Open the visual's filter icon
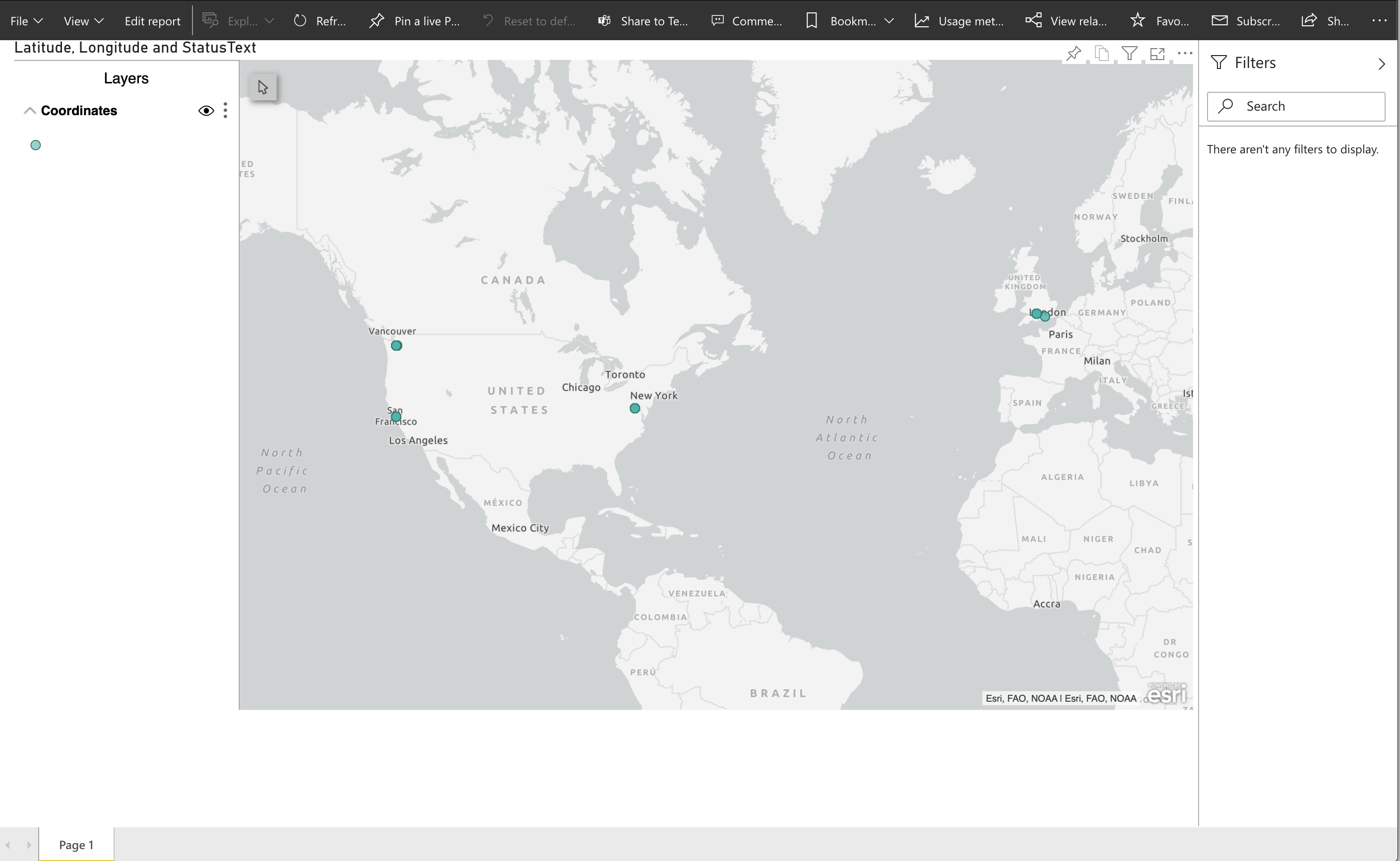Viewport: 1400px width, 861px height. coord(1129,54)
